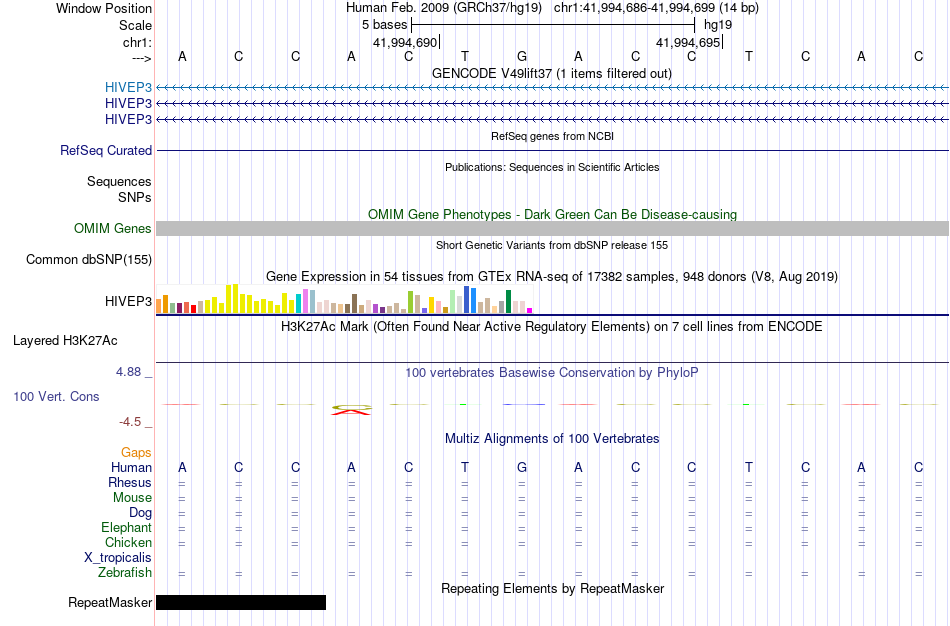Viewport: 950px width, 626px height.
Task: Click the Sequences subtrack label
Action: (119, 182)
